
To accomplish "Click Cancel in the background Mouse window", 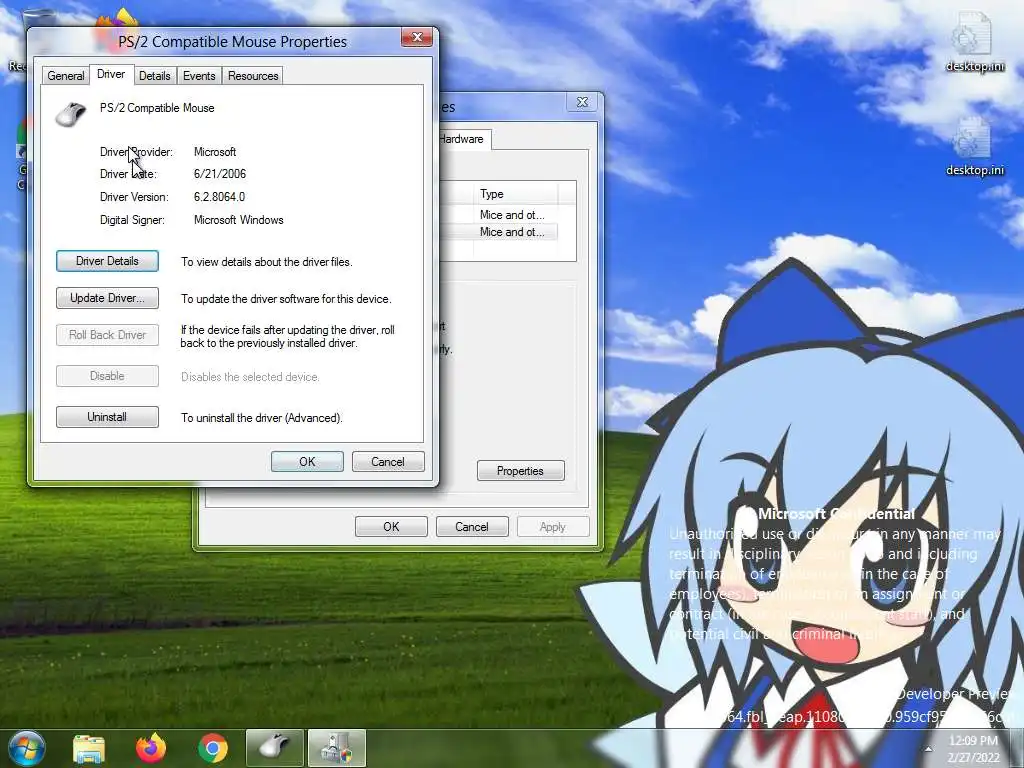I will point(472,527).
